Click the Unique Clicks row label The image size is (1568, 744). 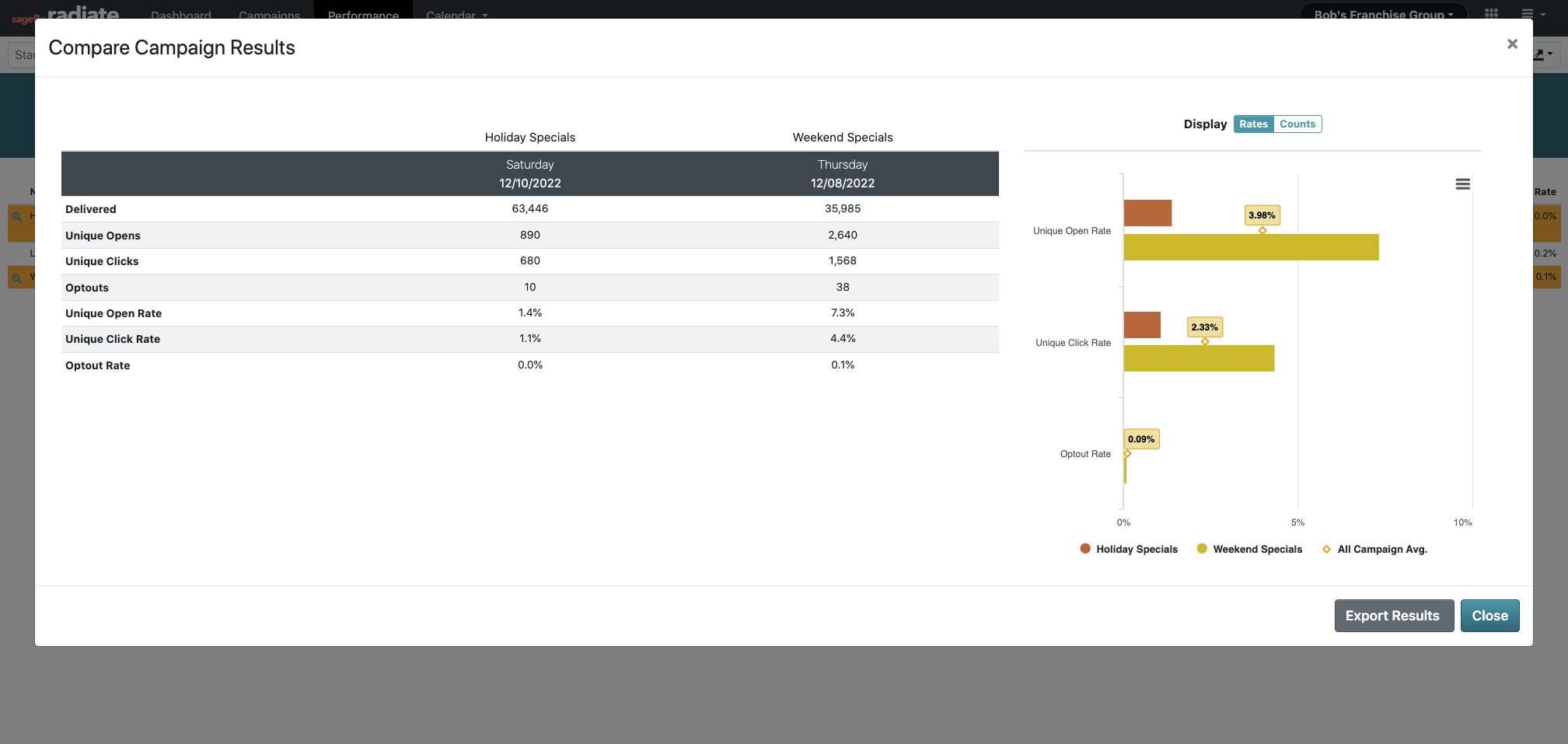[102, 261]
